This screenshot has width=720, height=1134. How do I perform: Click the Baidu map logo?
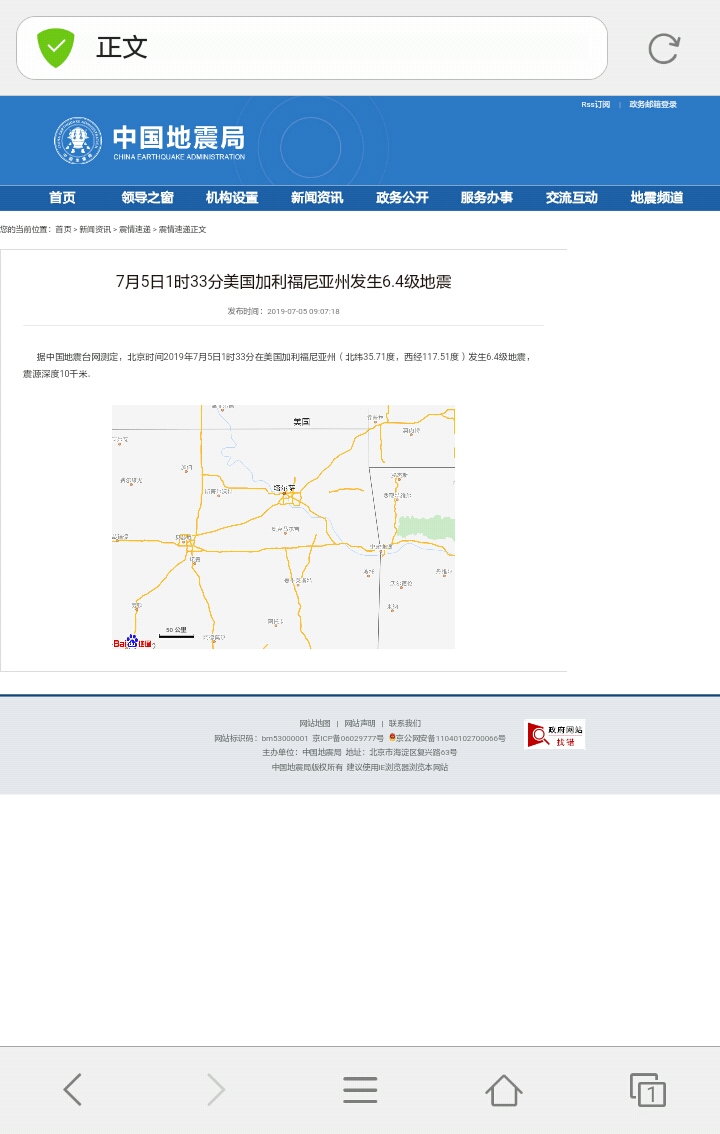point(132,642)
